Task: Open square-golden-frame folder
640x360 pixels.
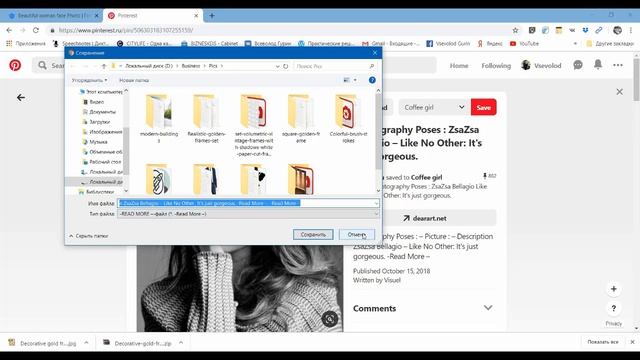Action: click(301, 118)
